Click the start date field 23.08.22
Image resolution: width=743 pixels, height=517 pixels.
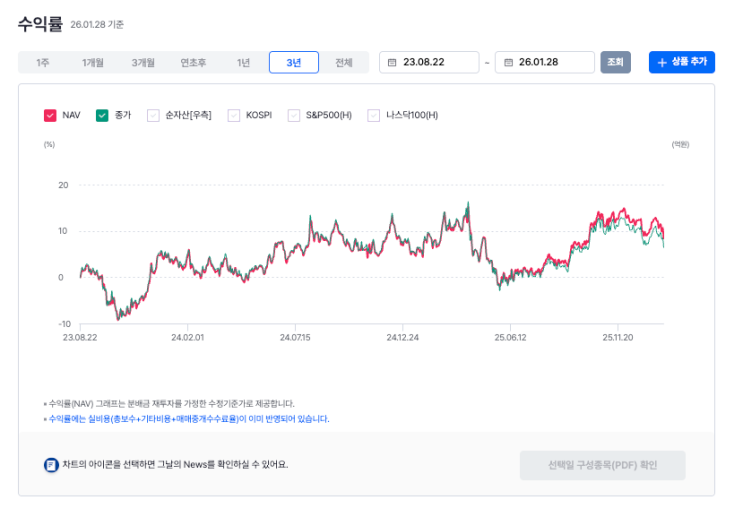point(429,63)
